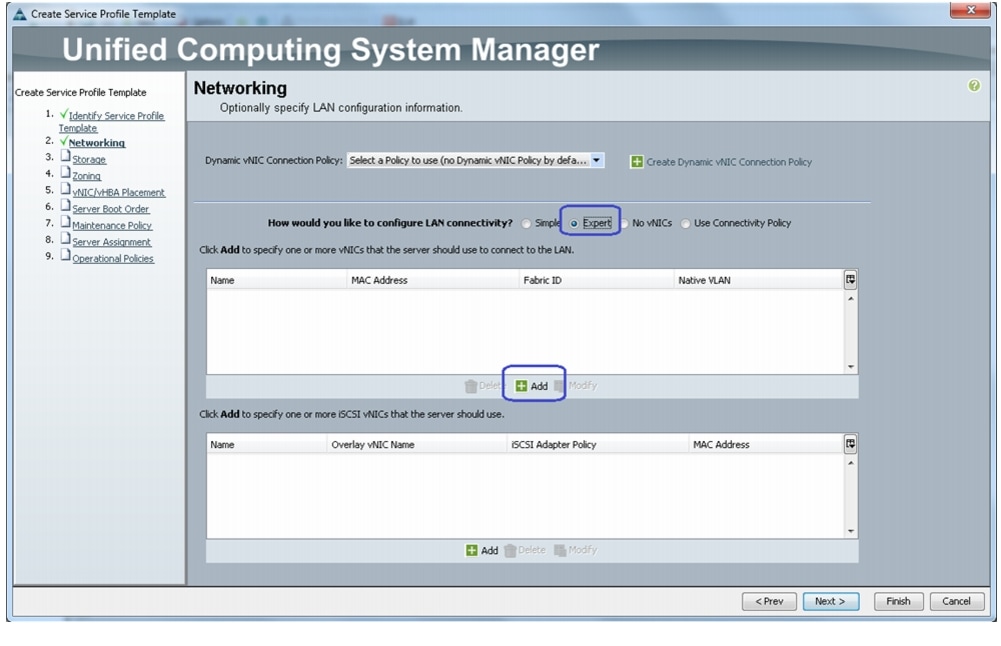Click the Fabric ID column header
The width and height of the screenshot is (1001, 646).
pos(596,280)
